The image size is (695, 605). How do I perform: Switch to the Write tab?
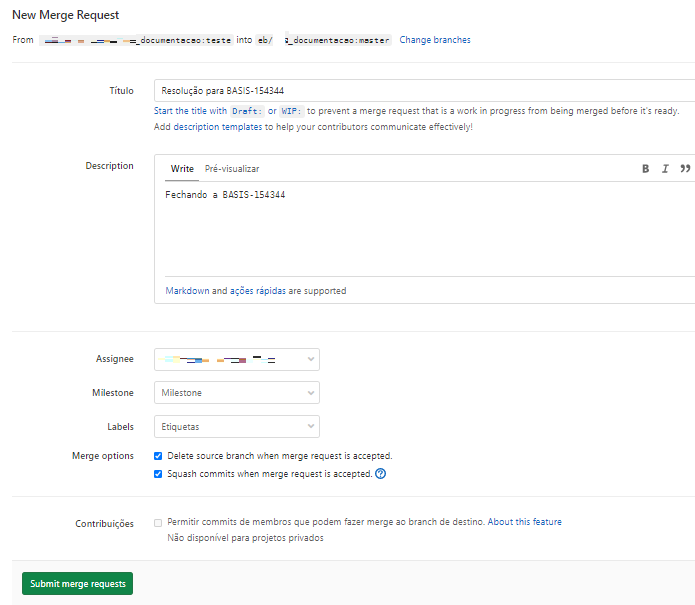tap(182, 169)
